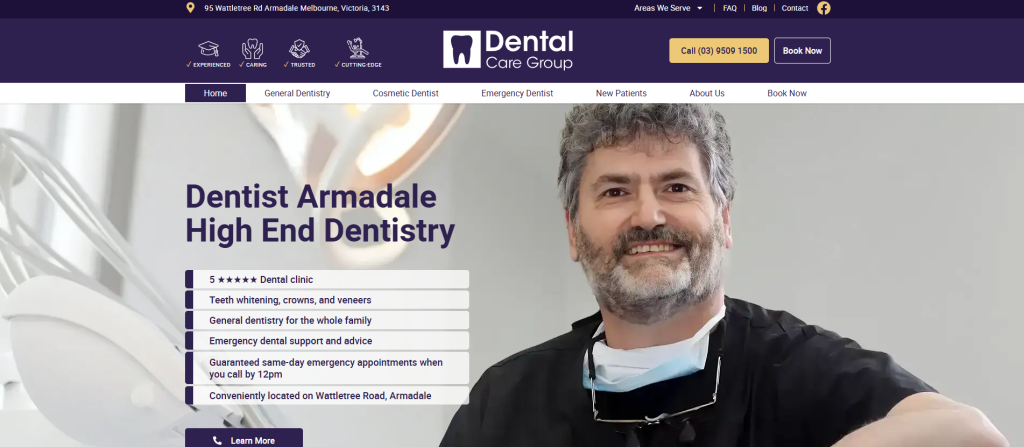Click the Dental Care Group tooth logo

[x=461, y=49]
